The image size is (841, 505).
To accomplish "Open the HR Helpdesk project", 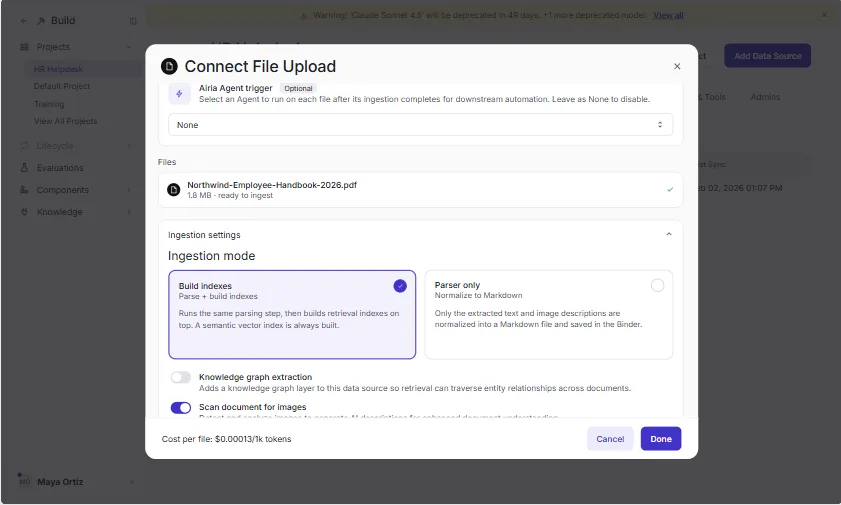I will [x=58, y=69].
